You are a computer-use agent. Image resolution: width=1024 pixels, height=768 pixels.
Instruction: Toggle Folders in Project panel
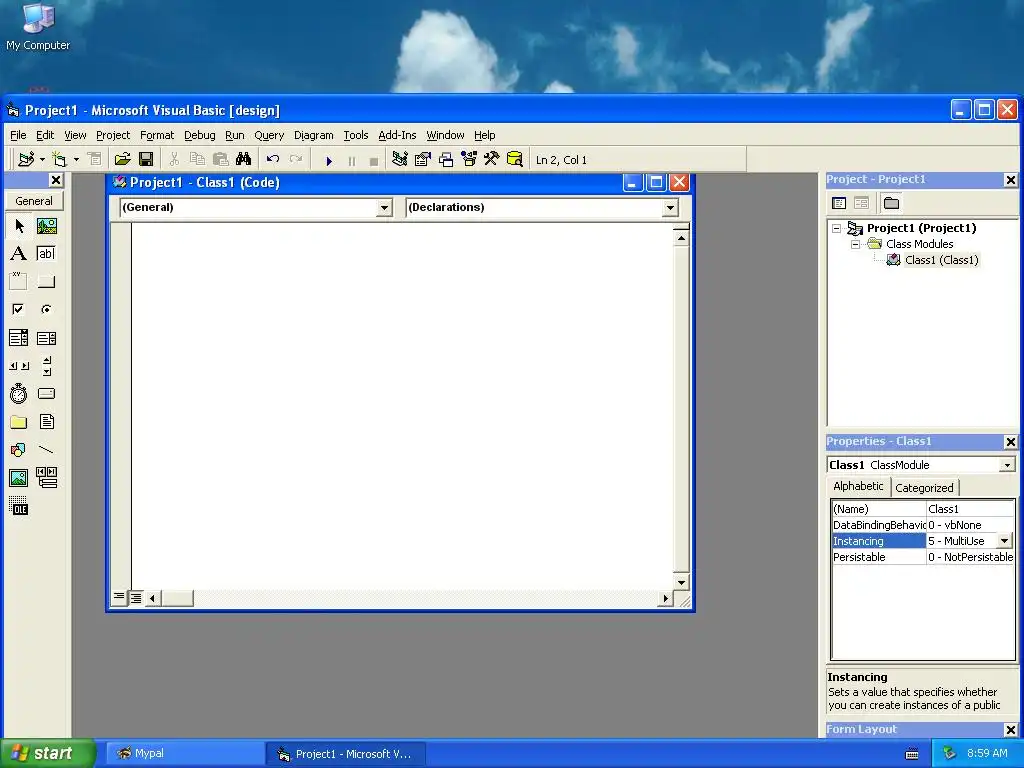(x=891, y=203)
